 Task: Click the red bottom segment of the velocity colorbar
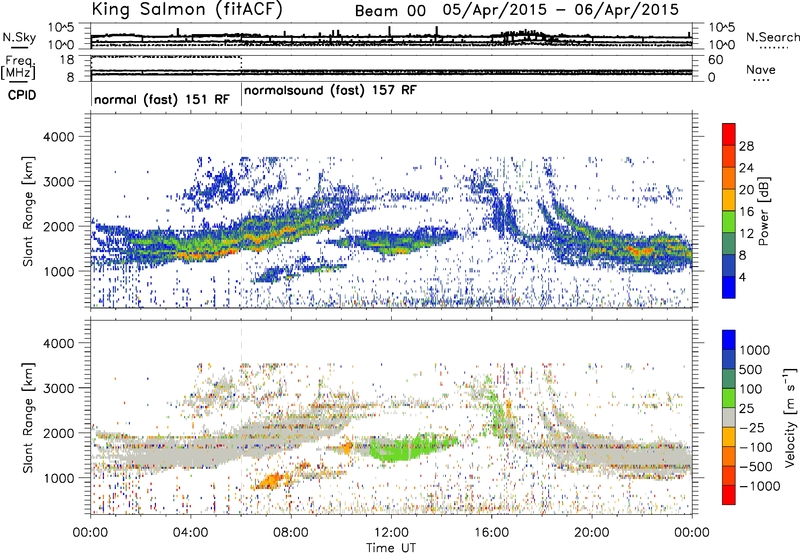(729, 495)
